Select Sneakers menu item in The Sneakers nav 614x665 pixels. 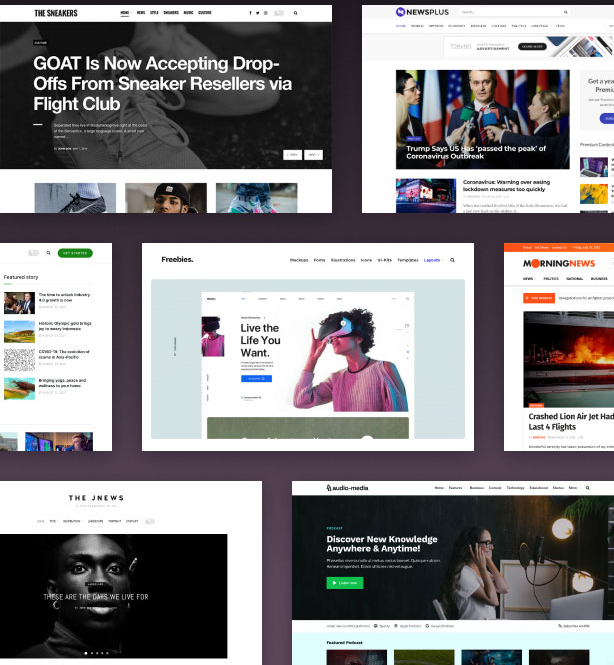[x=171, y=13]
